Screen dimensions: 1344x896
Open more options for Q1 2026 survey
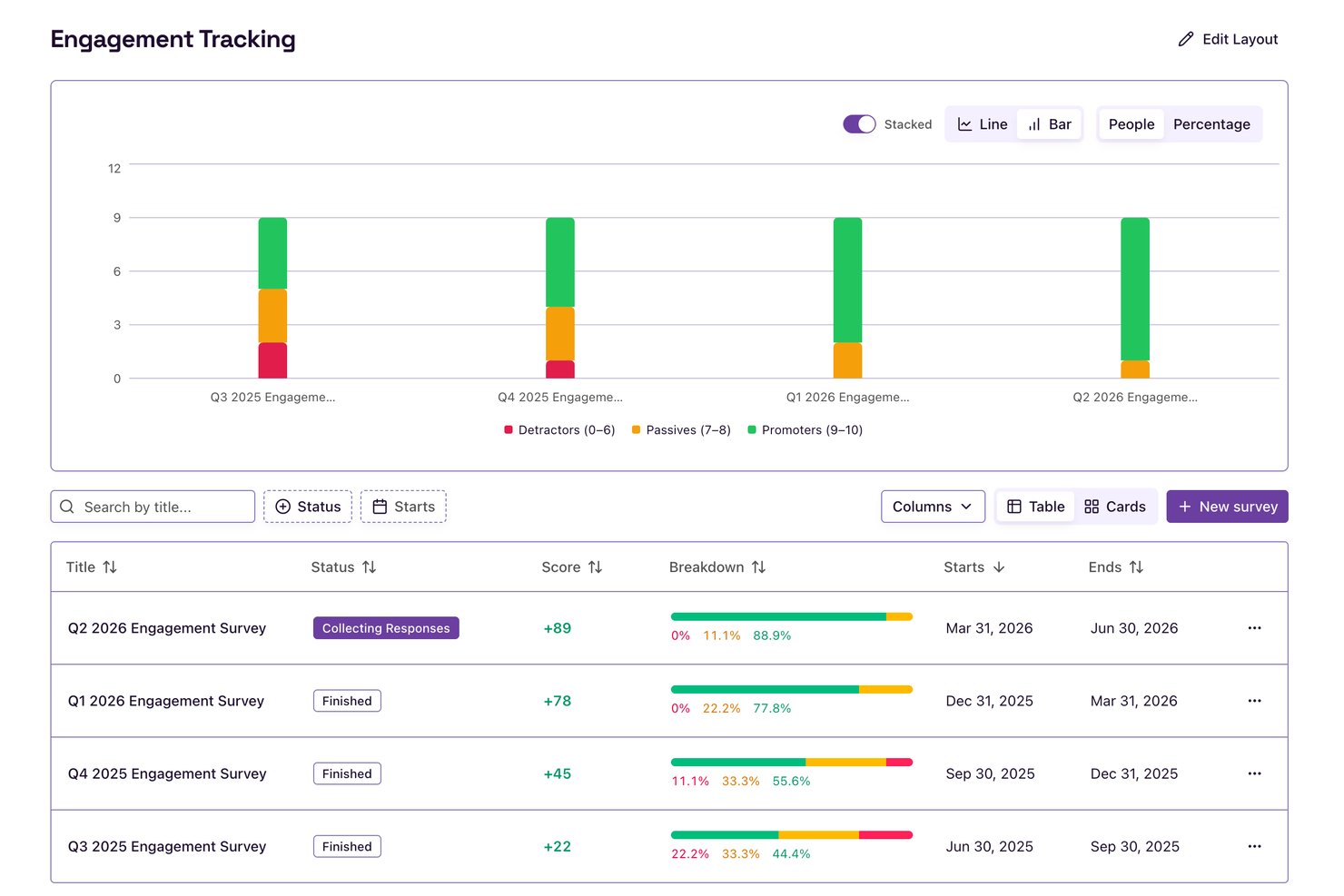(x=1254, y=701)
